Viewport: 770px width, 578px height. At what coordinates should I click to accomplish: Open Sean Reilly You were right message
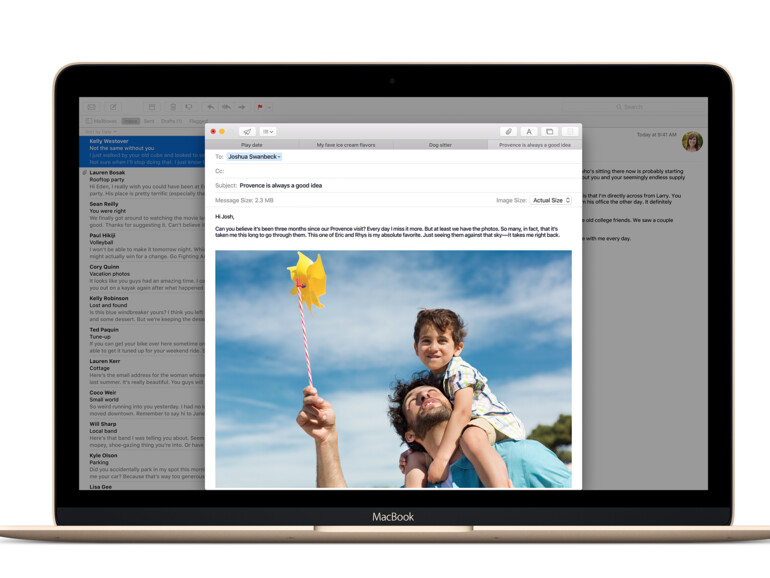coord(142,214)
